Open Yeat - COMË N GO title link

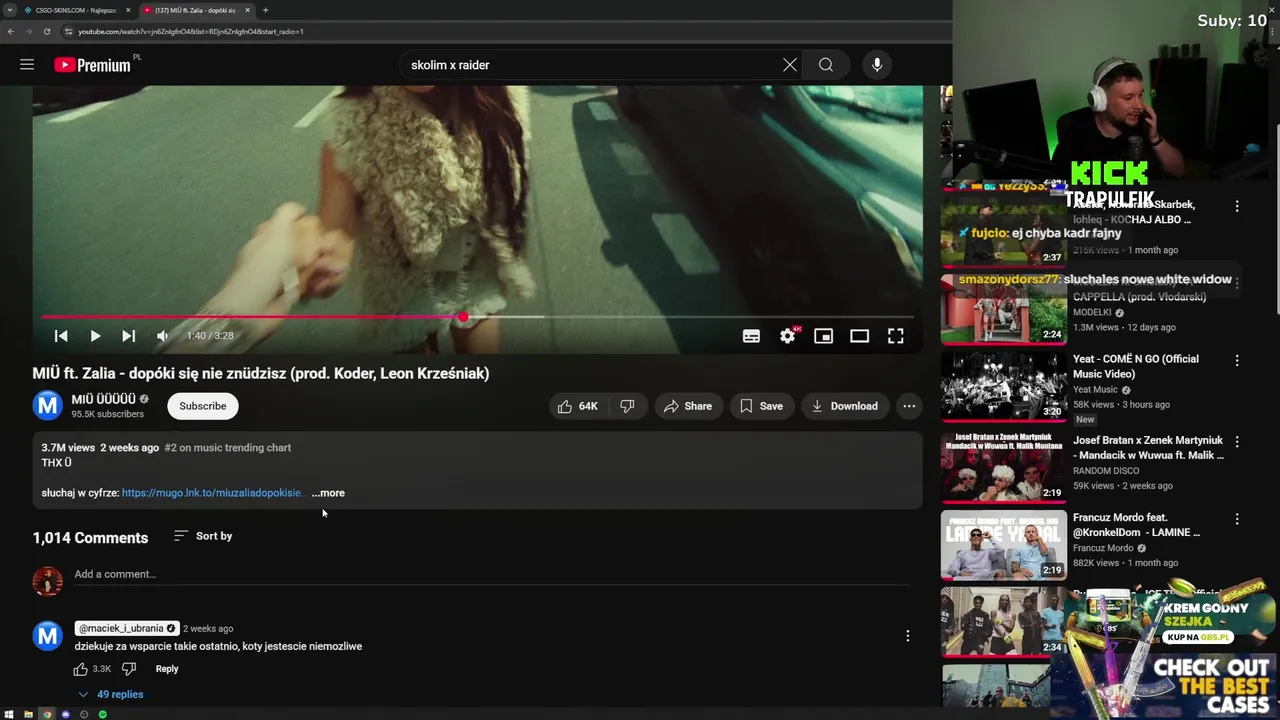1136,366
